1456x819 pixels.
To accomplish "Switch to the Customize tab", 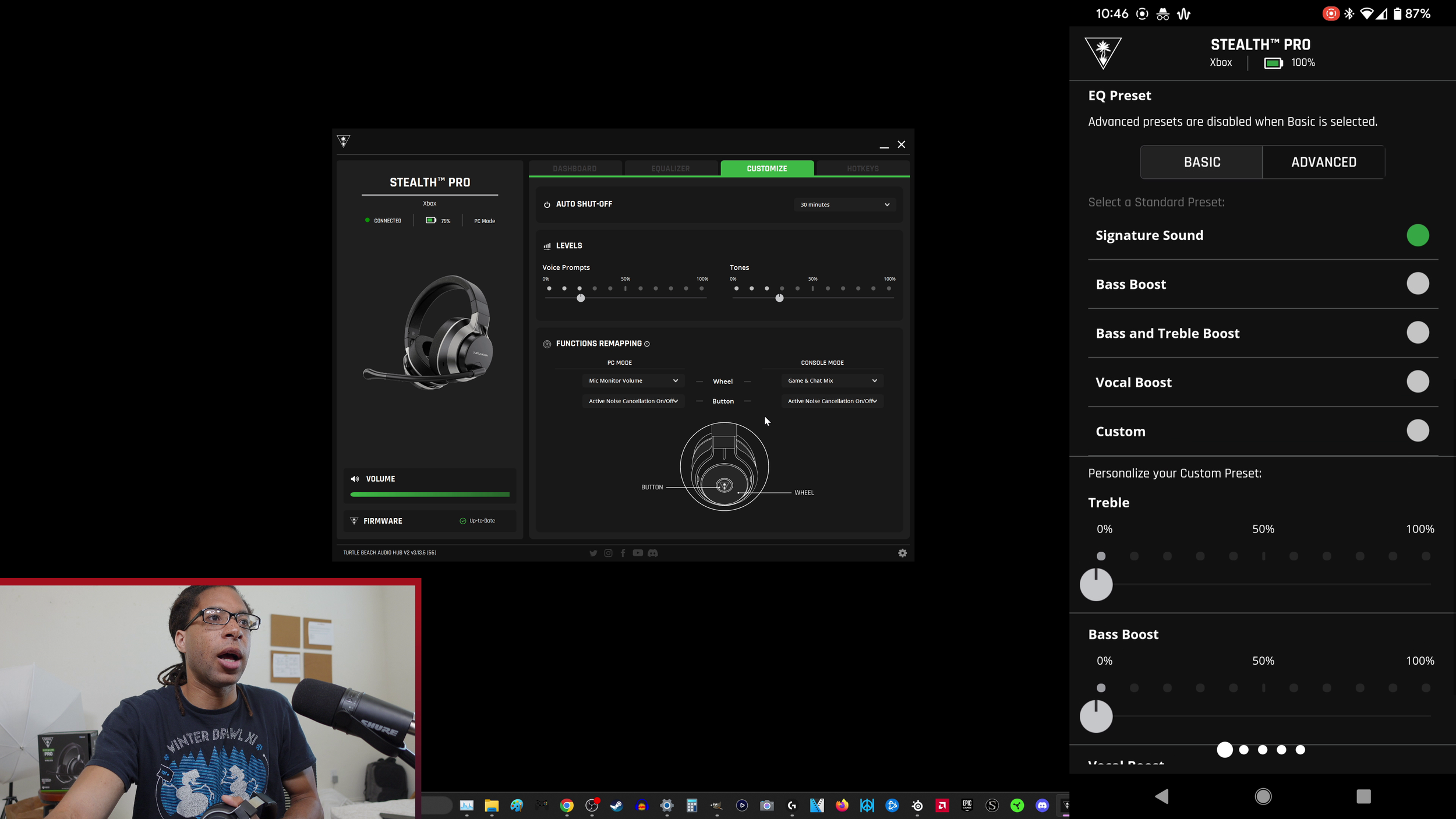I will point(766,168).
